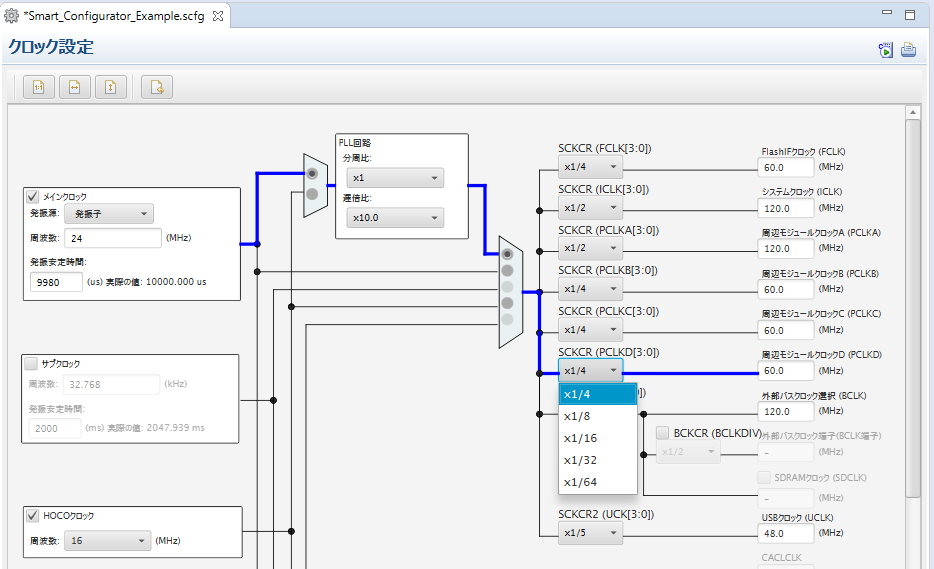Open the SCKCR FCLK divider dropdown

tap(590, 167)
